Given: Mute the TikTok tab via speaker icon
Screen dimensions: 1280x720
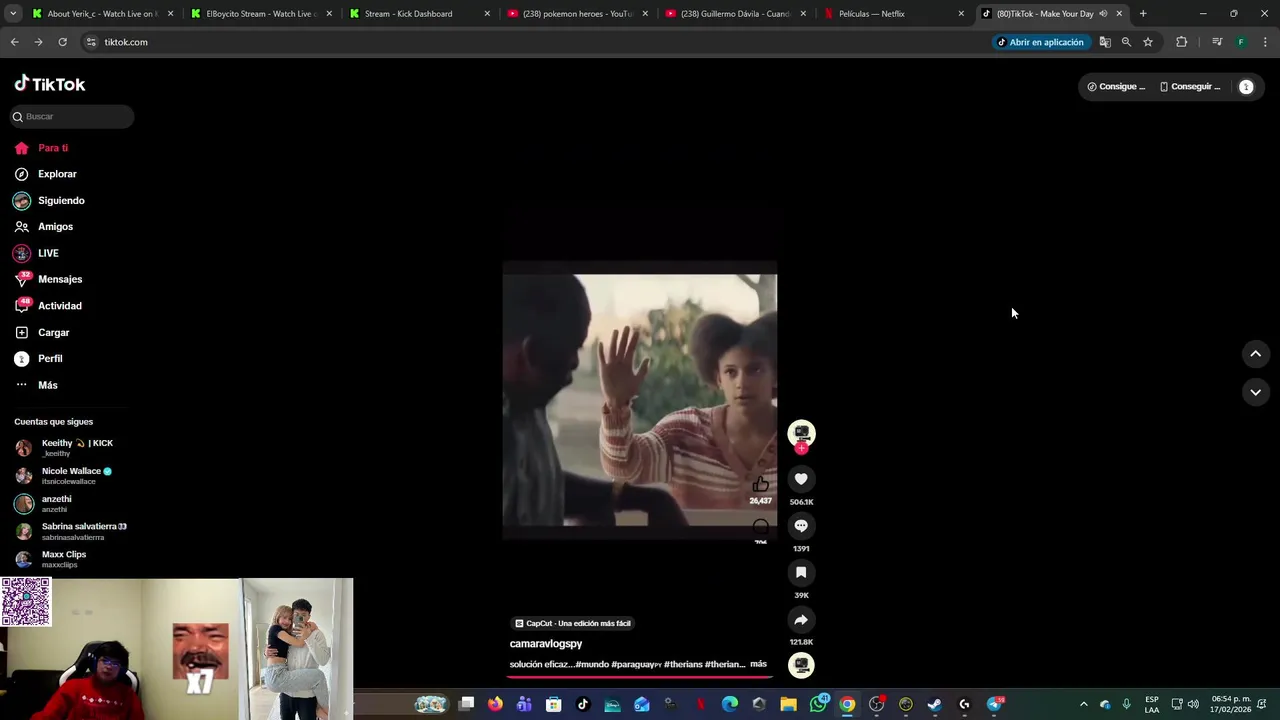Looking at the screenshot, I should 1103,14.
